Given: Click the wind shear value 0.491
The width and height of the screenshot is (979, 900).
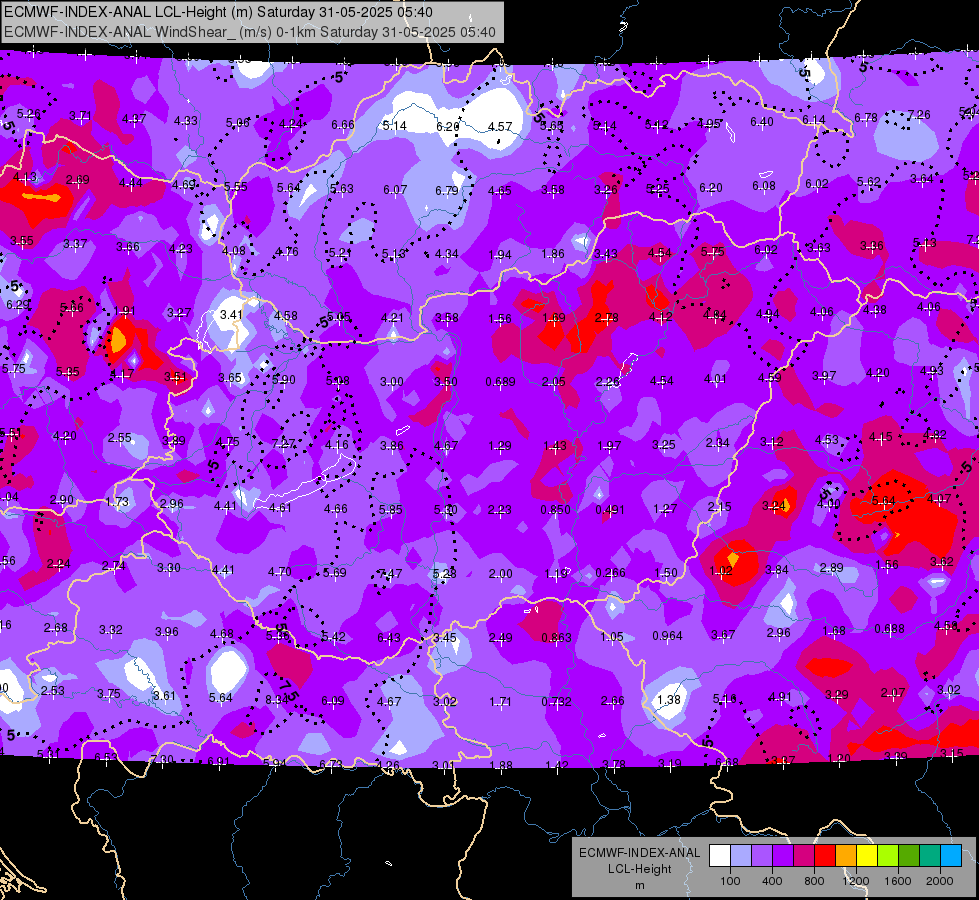Looking at the screenshot, I should 610,510.
